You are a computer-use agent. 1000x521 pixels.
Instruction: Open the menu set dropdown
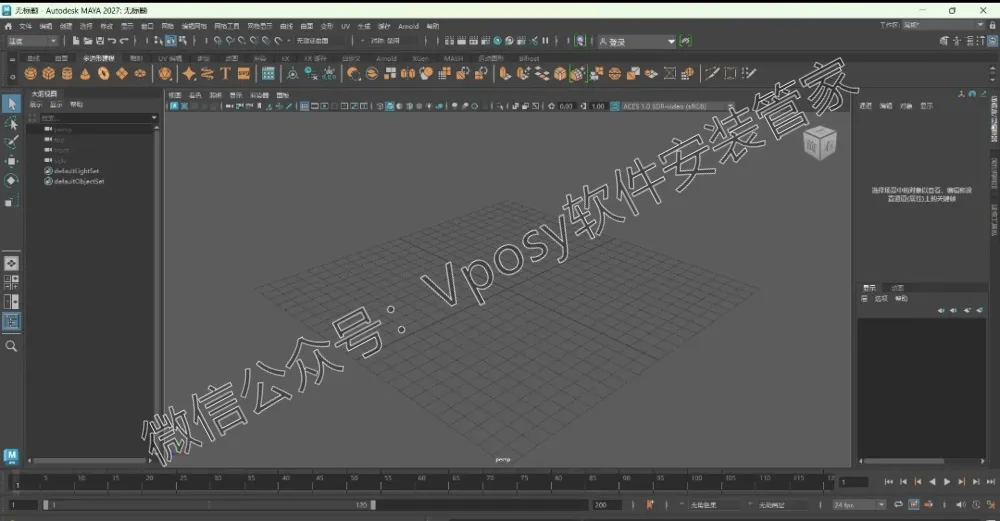[32, 41]
